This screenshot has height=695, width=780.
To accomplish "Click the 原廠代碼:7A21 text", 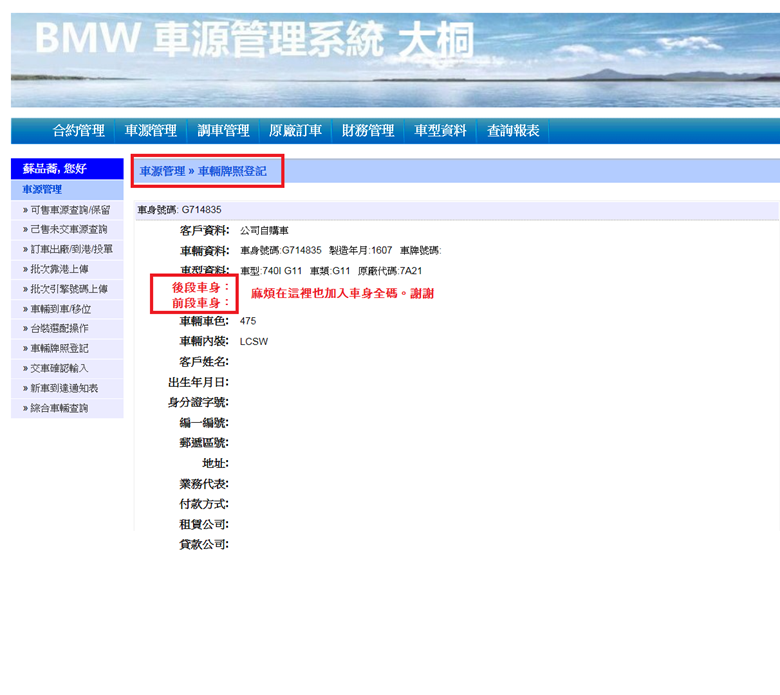I will click(x=390, y=271).
